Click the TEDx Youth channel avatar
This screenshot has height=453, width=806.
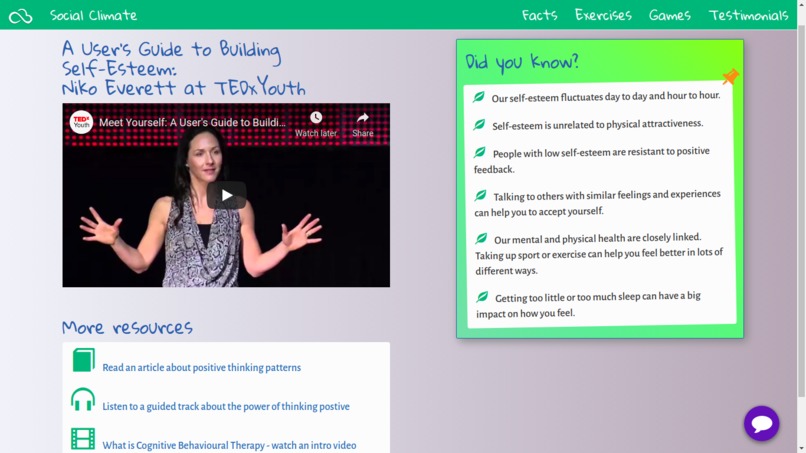click(81, 122)
